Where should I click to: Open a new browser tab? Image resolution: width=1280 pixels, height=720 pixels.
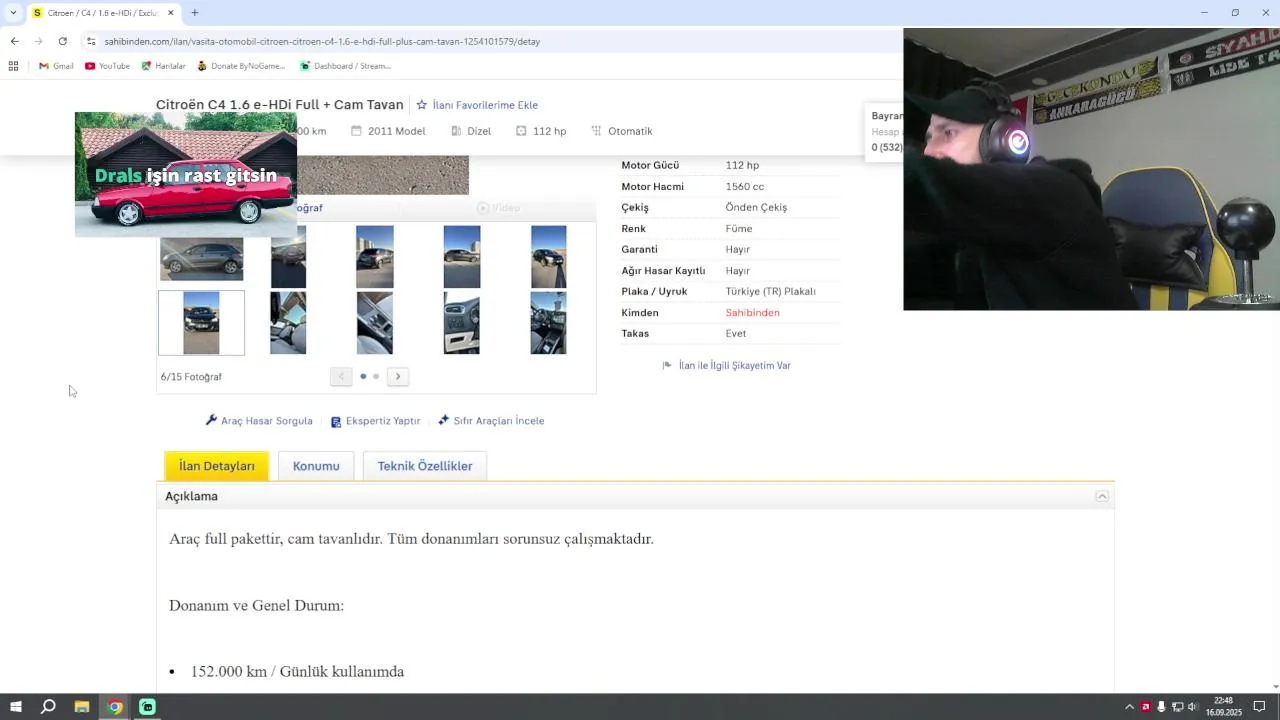click(195, 13)
